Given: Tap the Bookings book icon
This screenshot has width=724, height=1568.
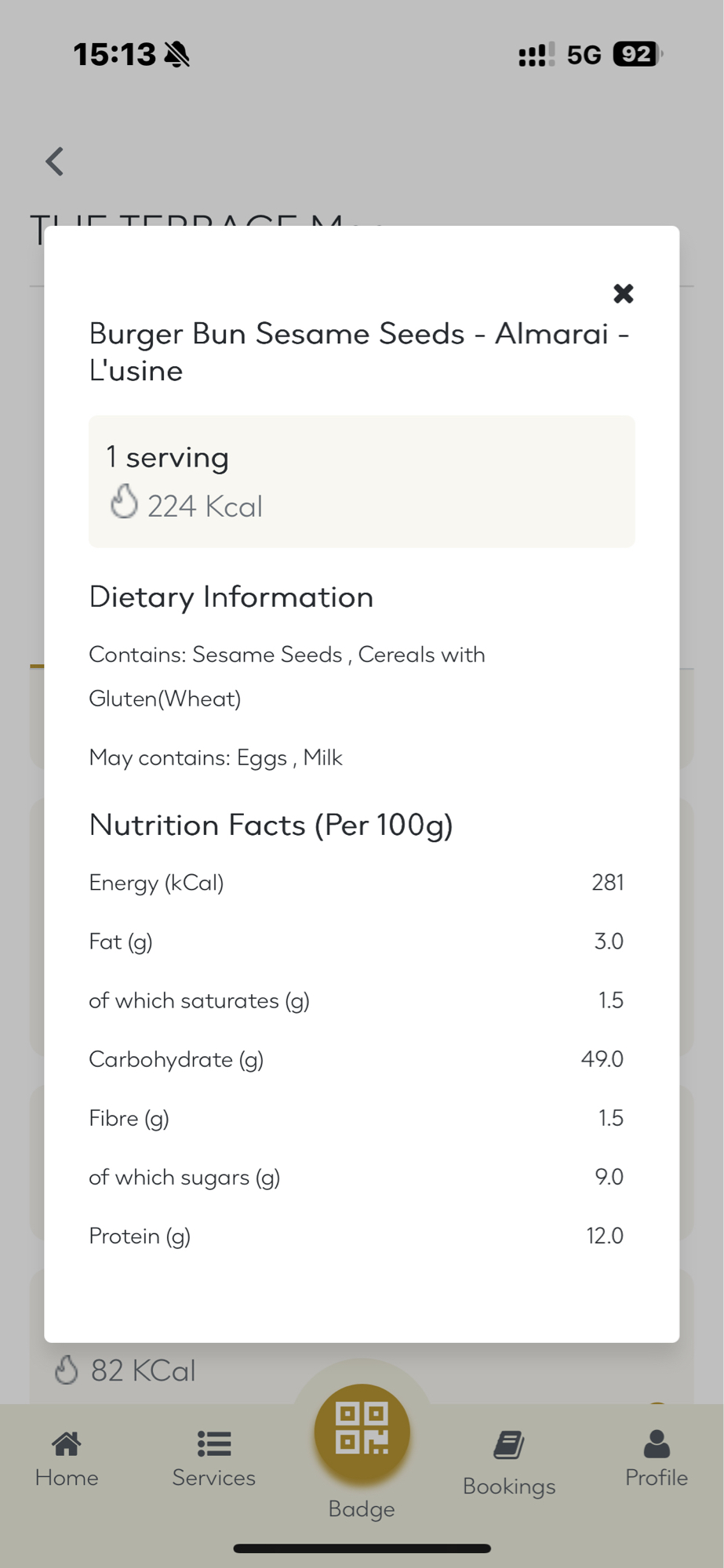Looking at the screenshot, I should click(509, 1445).
